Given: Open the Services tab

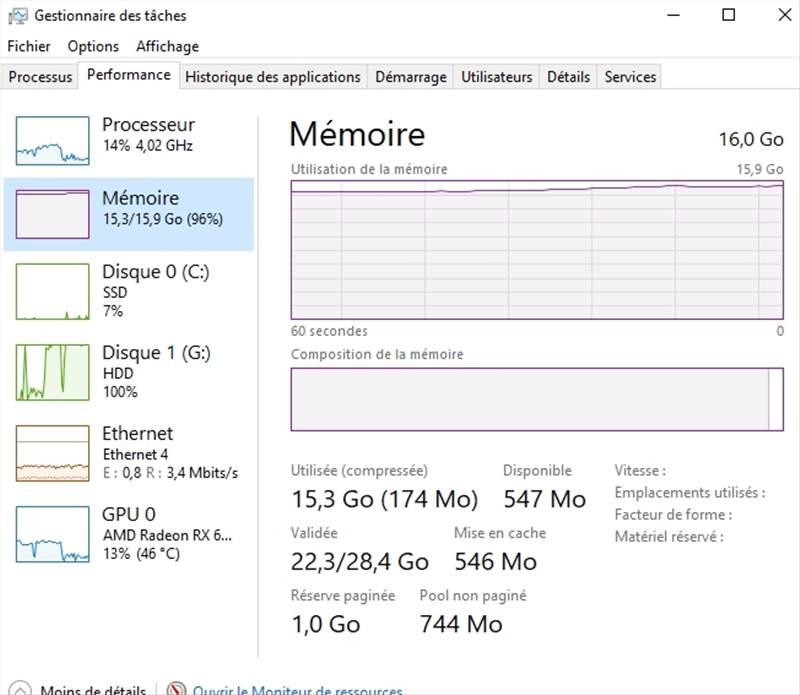Looking at the screenshot, I should coord(631,77).
